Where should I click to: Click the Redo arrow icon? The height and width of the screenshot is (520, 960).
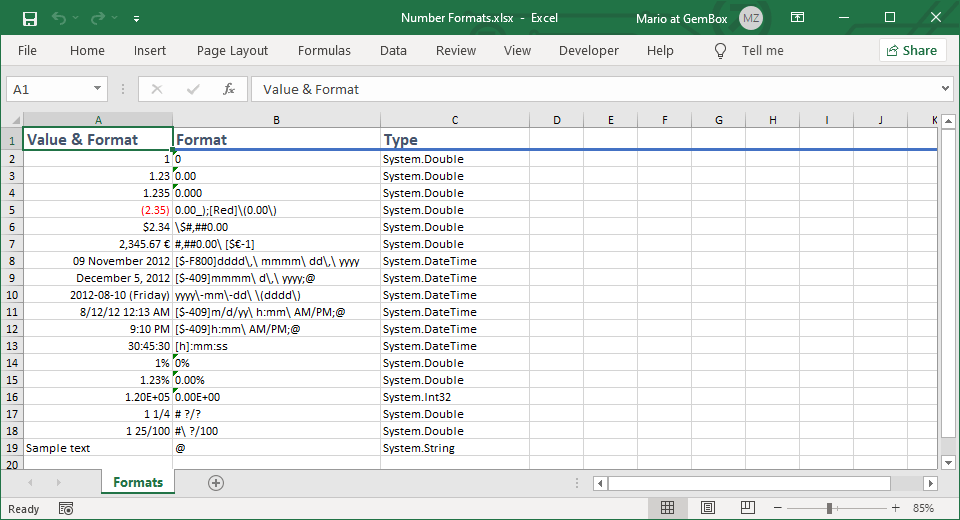97,18
